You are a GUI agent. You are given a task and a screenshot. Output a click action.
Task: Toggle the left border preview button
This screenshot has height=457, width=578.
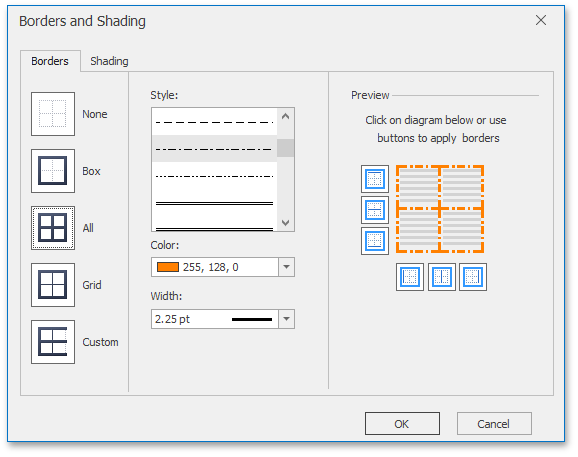(410, 277)
